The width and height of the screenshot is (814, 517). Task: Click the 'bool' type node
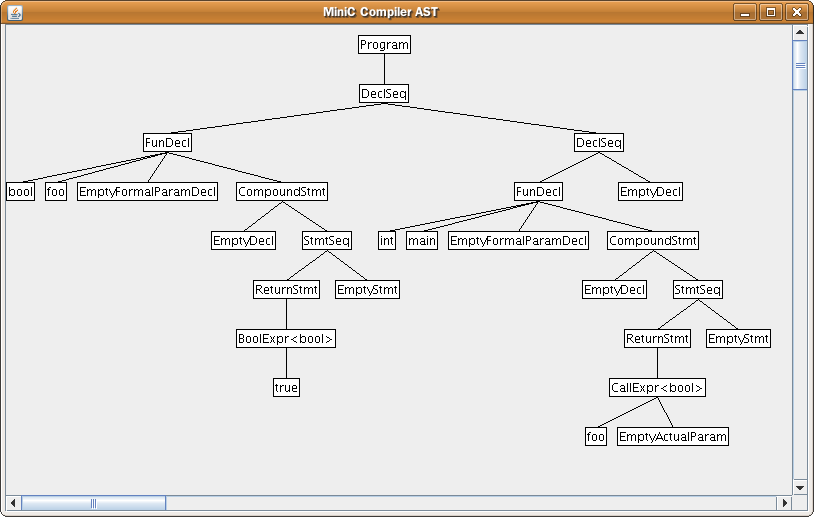point(20,192)
